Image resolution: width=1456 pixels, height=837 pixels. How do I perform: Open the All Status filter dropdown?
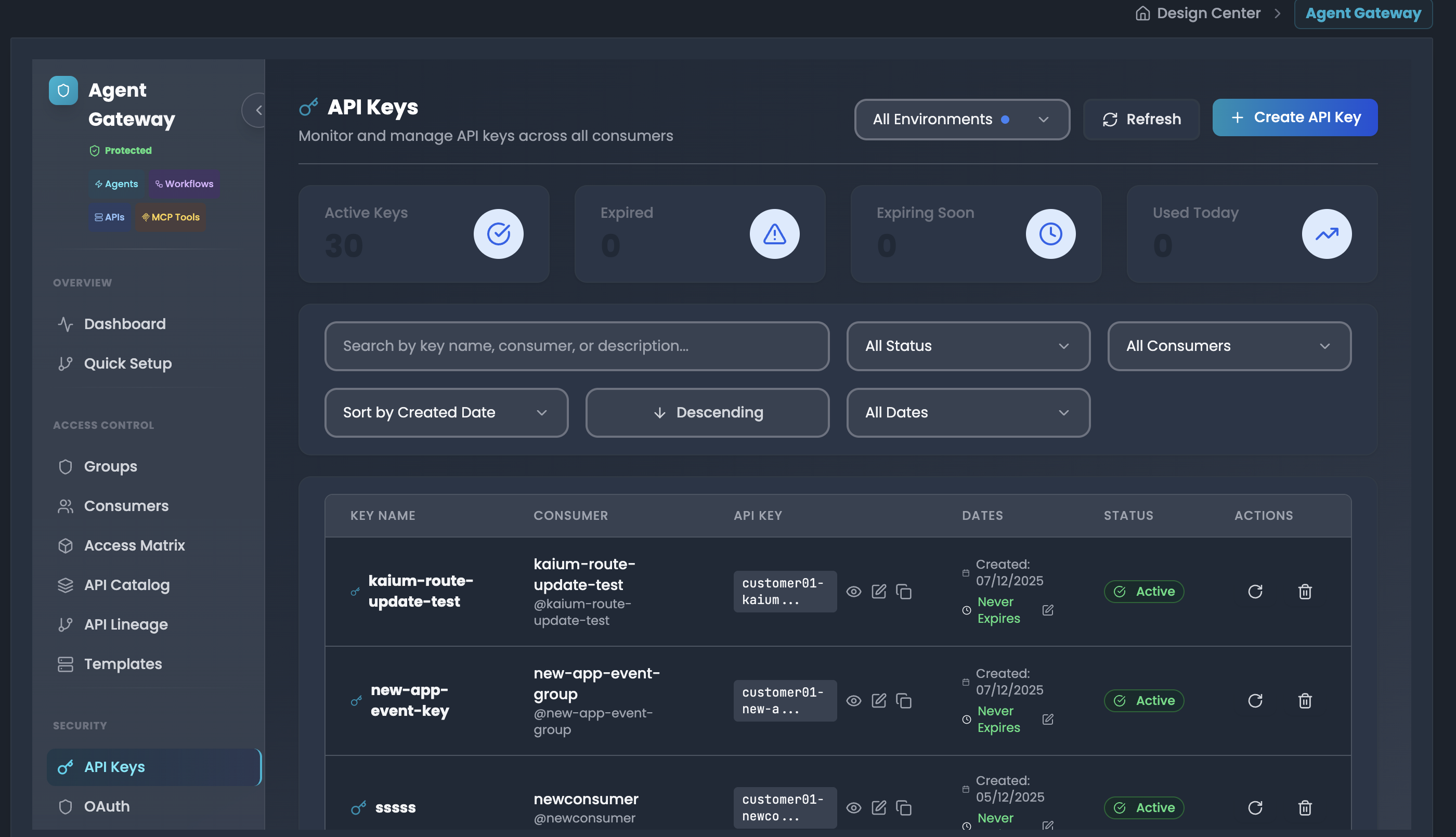click(968, 346)
